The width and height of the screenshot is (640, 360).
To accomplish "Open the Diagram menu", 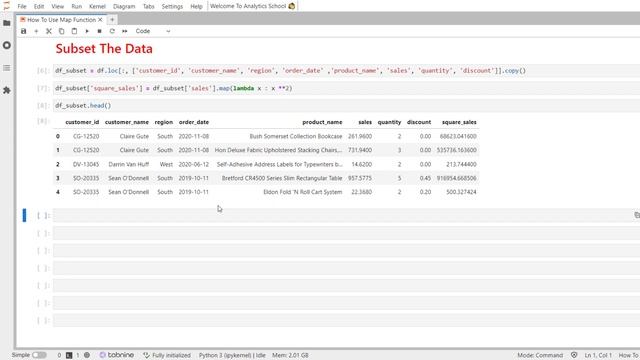I will click(x=124, y=6).
